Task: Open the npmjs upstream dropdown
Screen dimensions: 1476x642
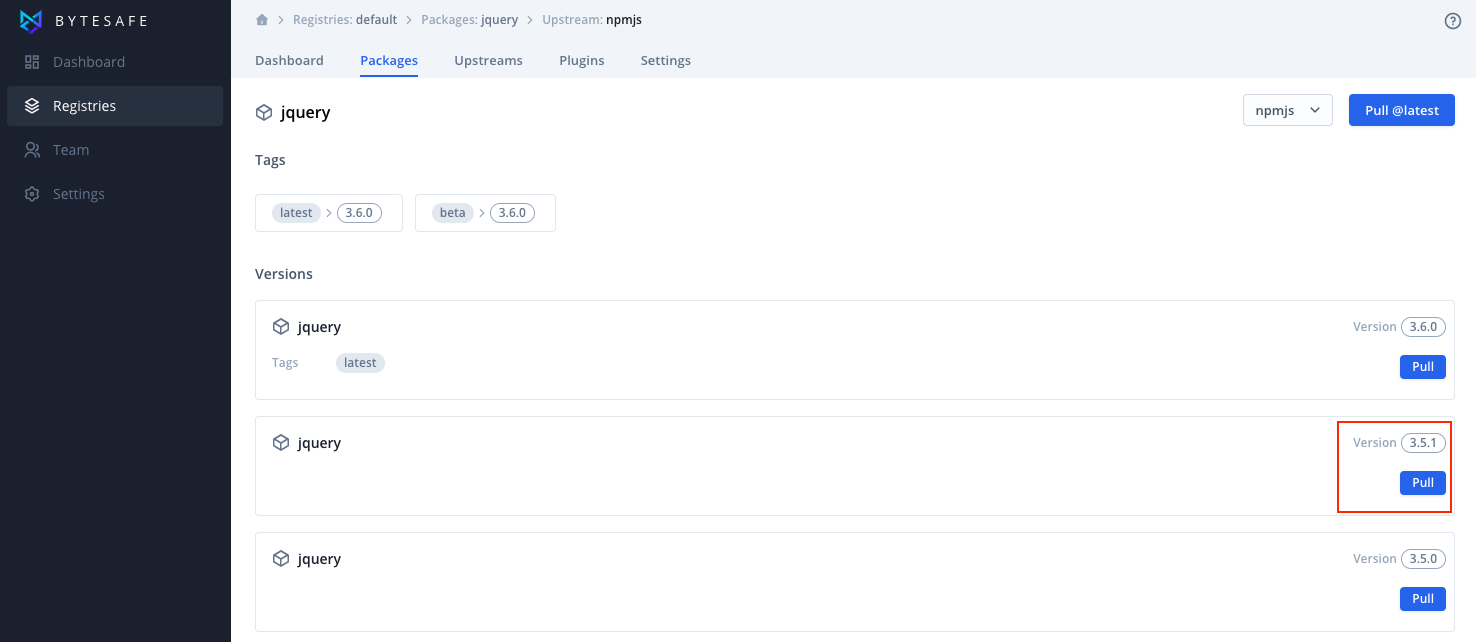Action: click(1288, 110)
